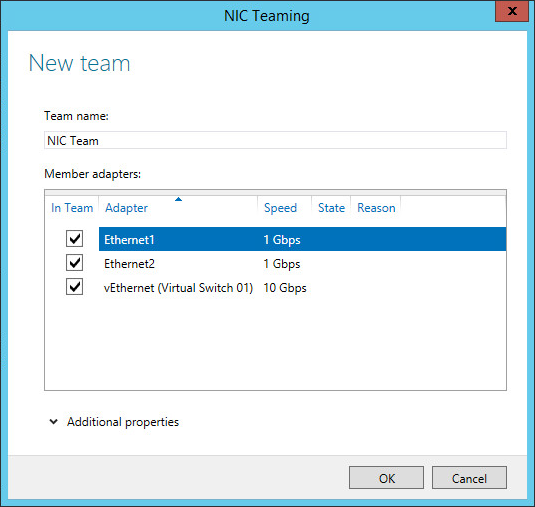The width and height of the screenshot is (535, 507).
Task: Sort list by Adapter column header
Action: [x=127, y=208]
